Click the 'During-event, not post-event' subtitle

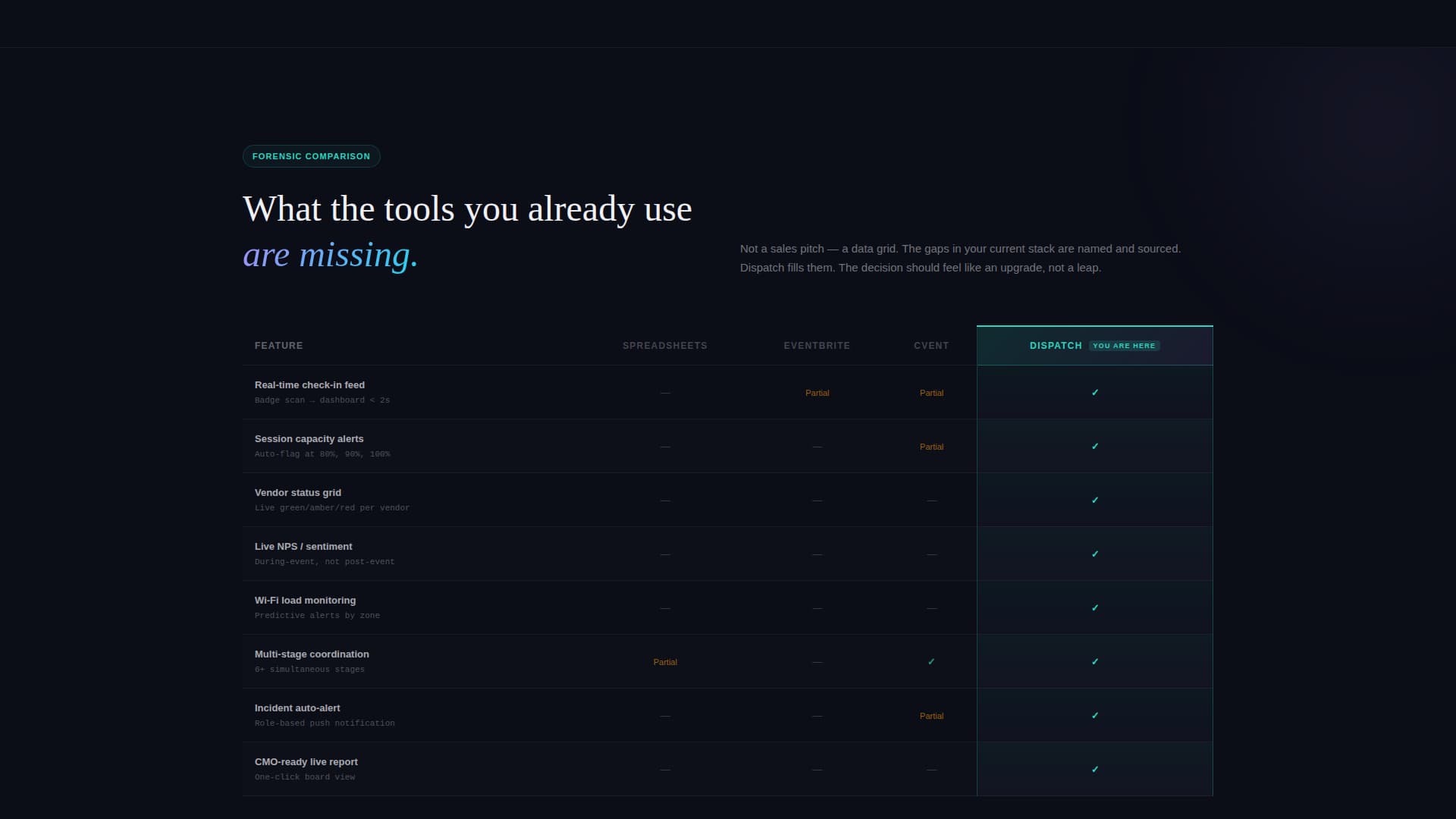325,562
